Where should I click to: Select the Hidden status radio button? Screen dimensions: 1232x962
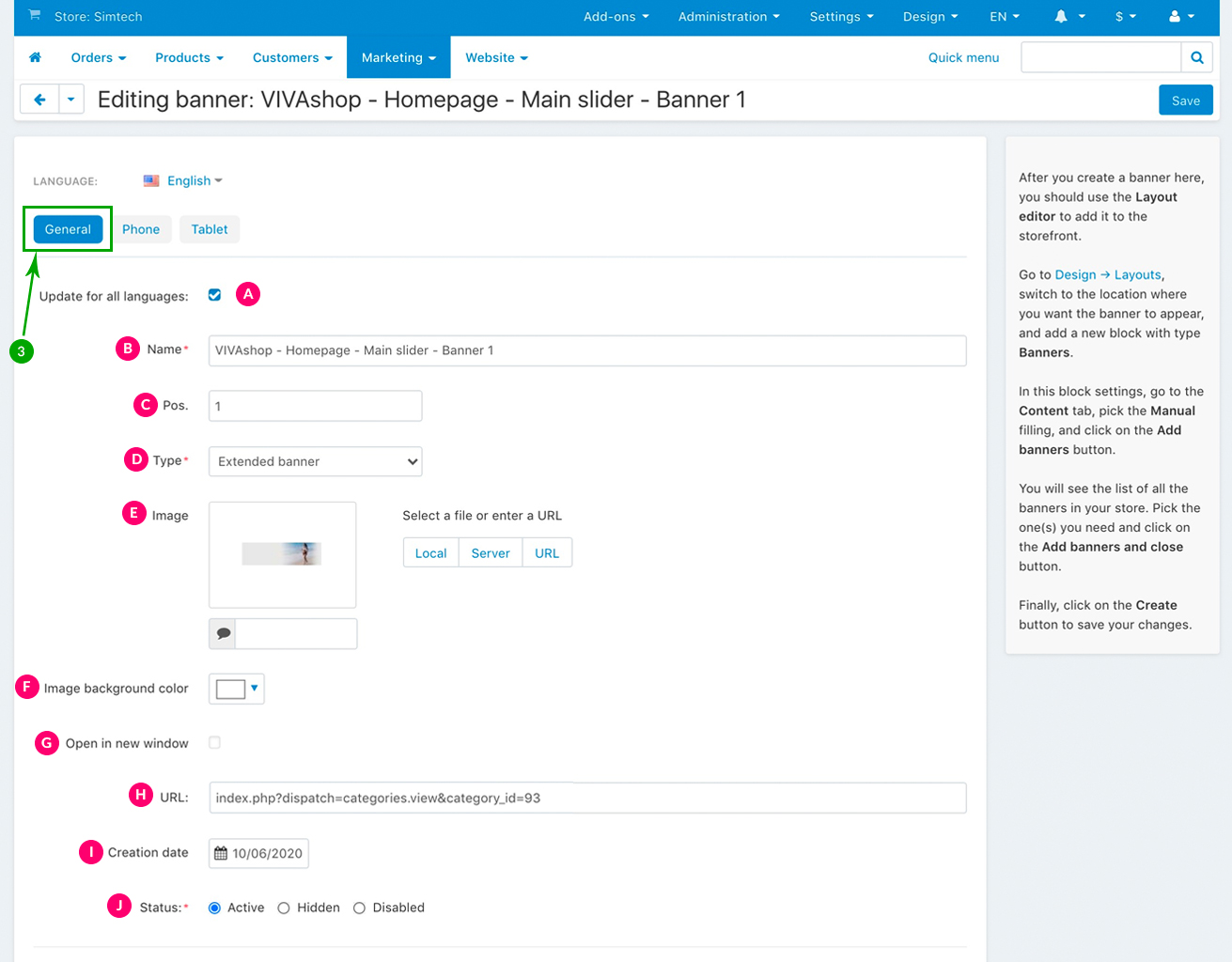tap(284, 908)
